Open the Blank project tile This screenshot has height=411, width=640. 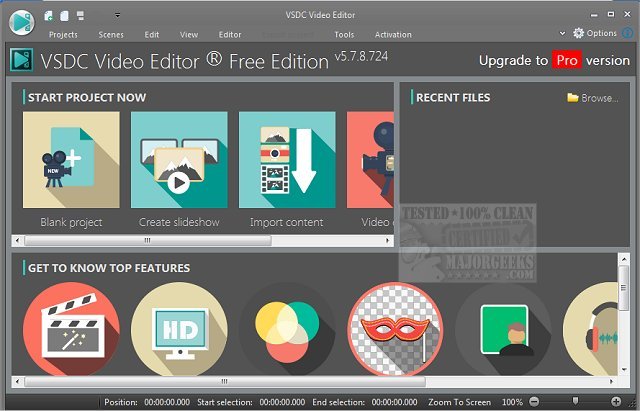[x=71, y=160]
